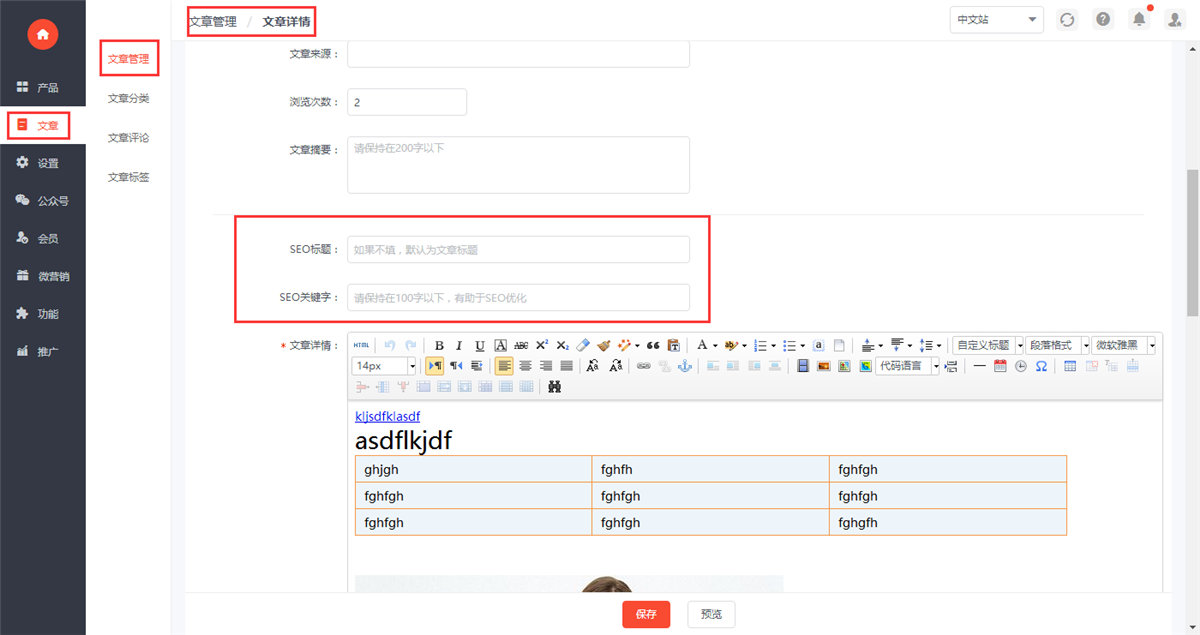Go to 文章分类 submenu

[x=128, y=98]
